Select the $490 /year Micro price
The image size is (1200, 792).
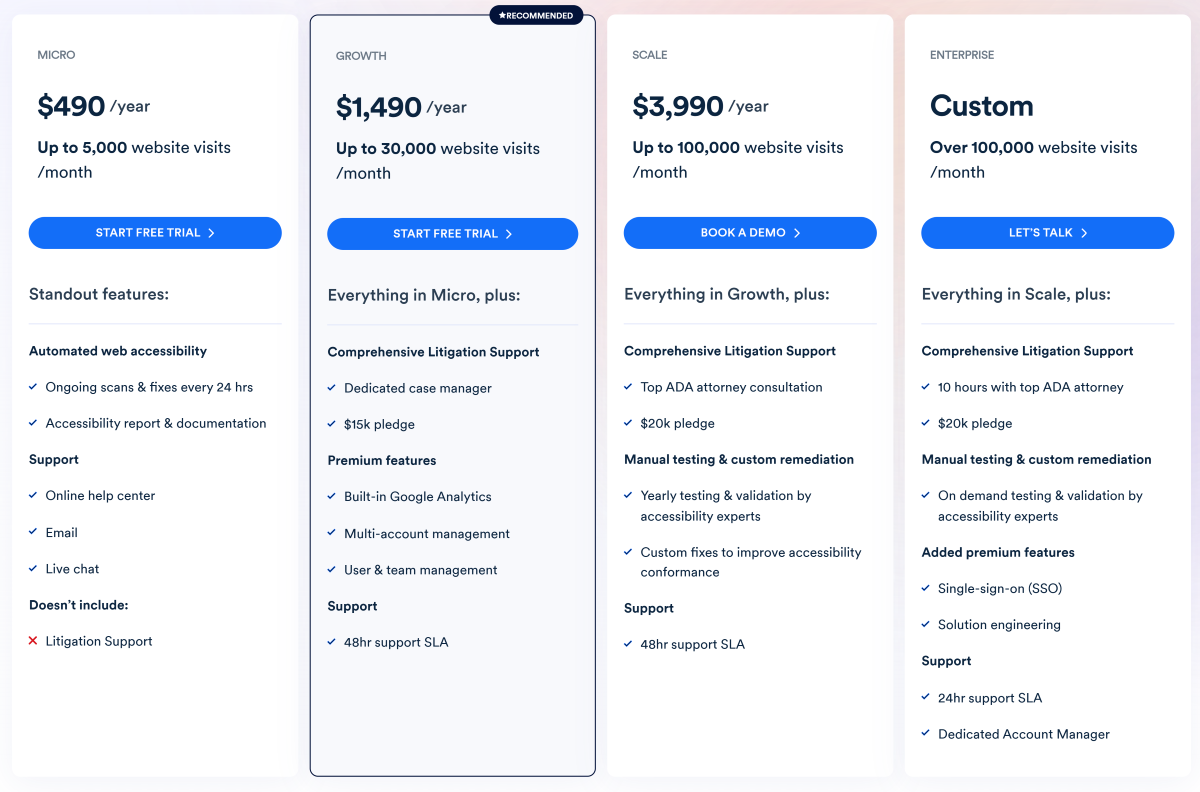(x=93, y=106)
